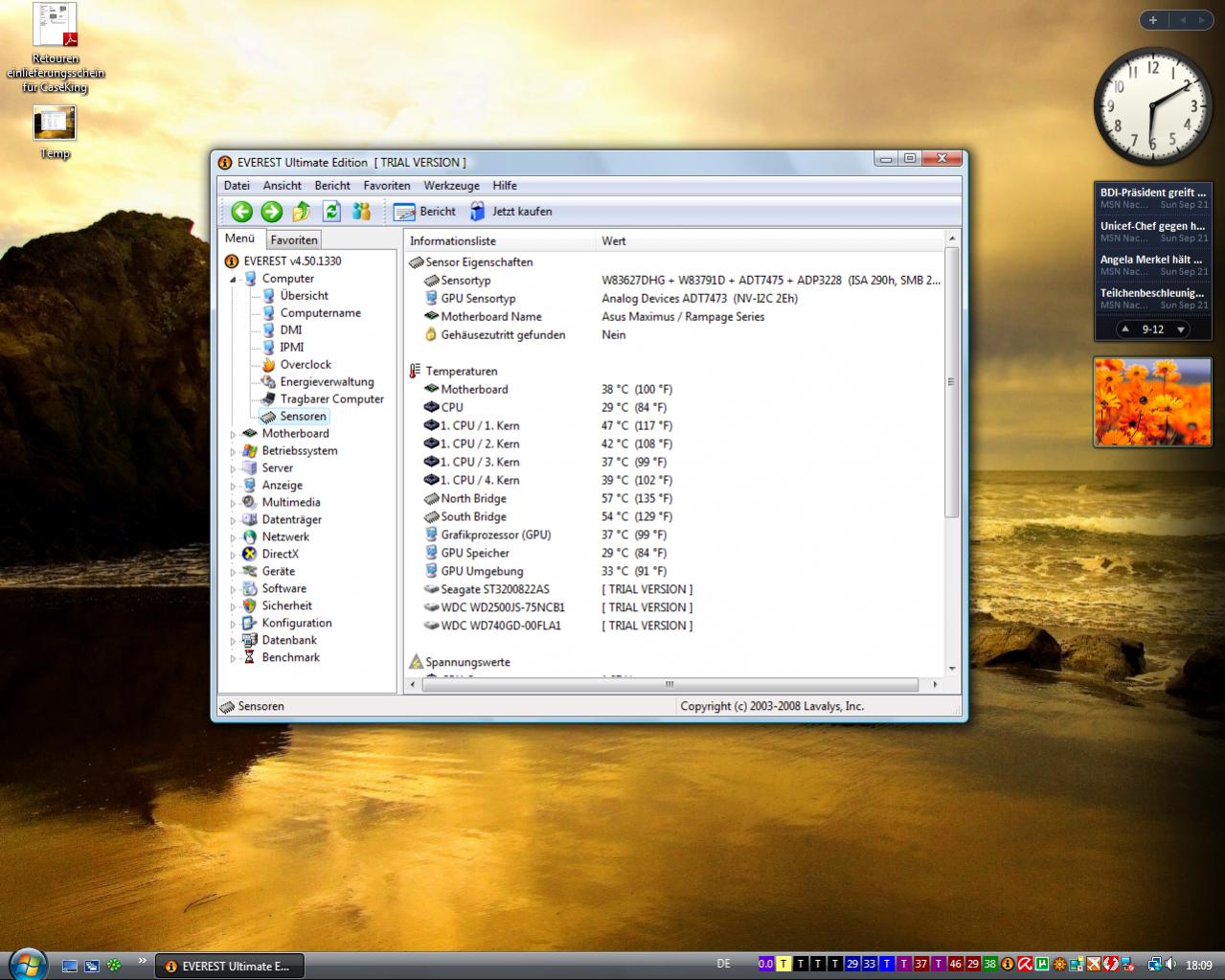The width and height of the screenshot is (1225, 980).
Task: Expand the DirectX tree node
Action: pyautogui.click(x=233, y=555)
